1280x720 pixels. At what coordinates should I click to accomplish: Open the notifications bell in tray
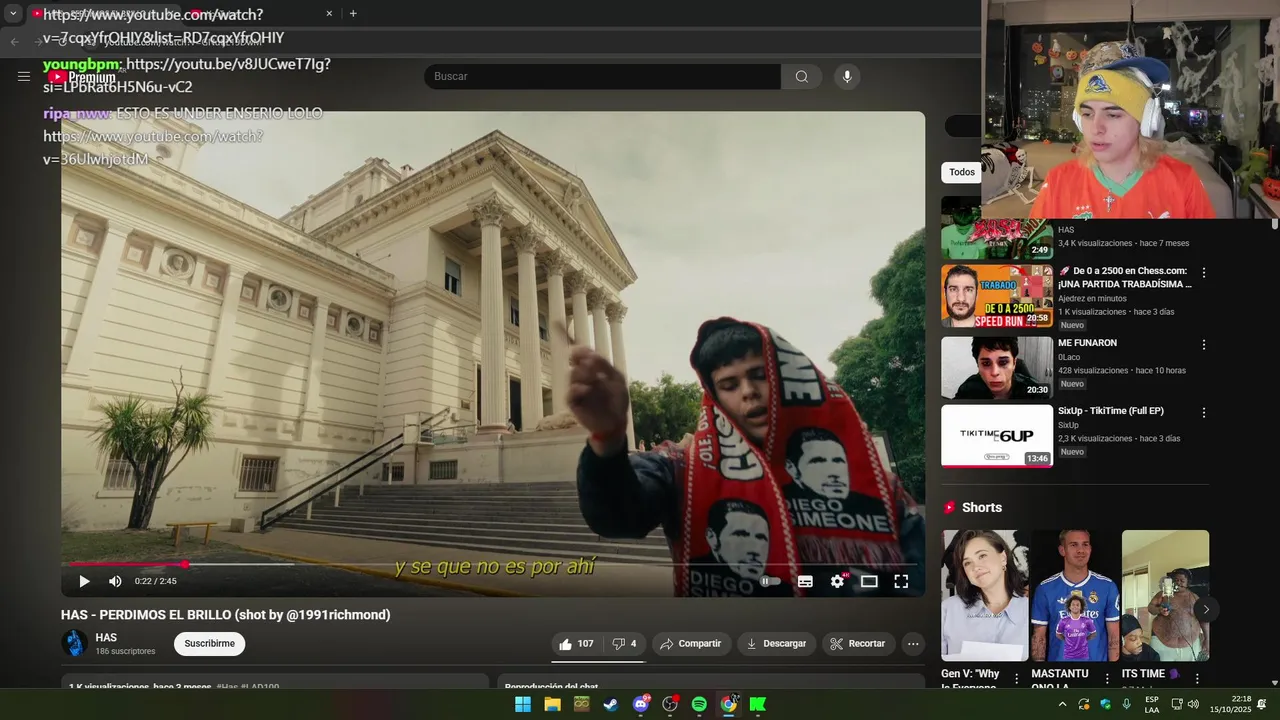click(x=1262, y=704)
